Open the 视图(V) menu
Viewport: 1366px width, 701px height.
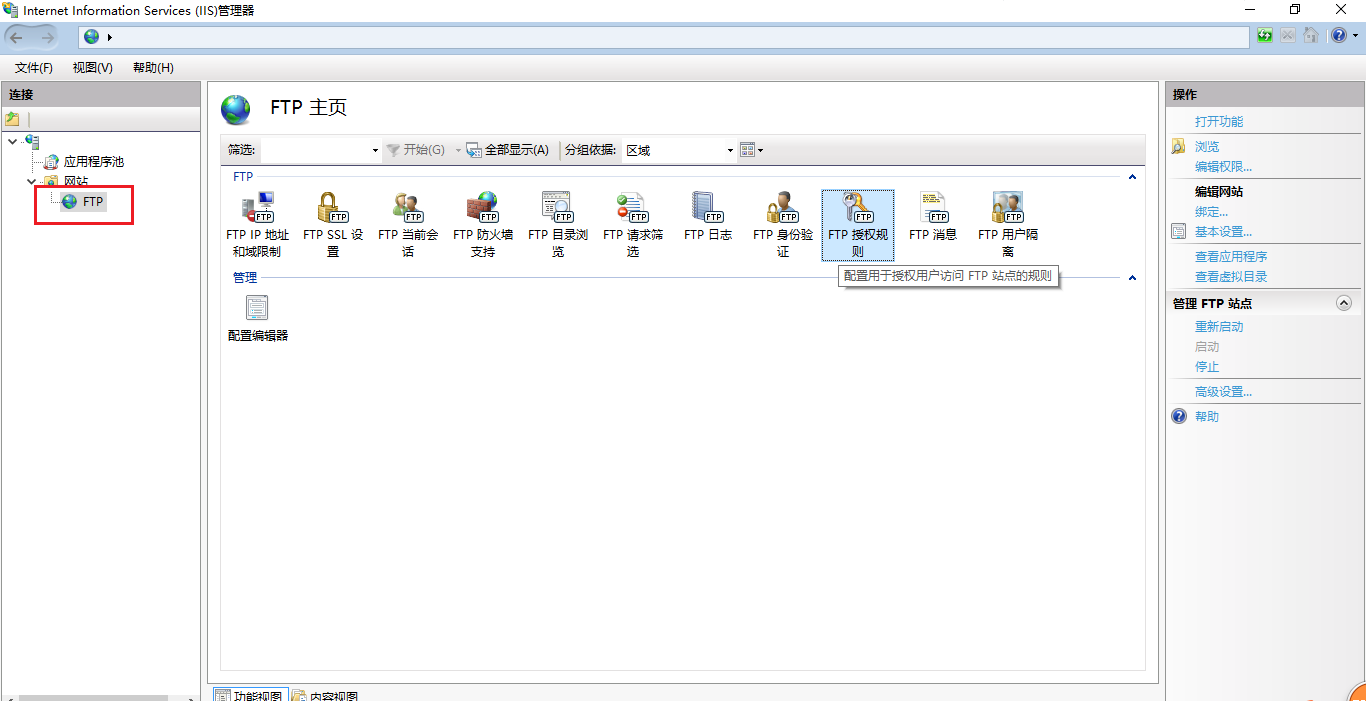coord(92,68)
